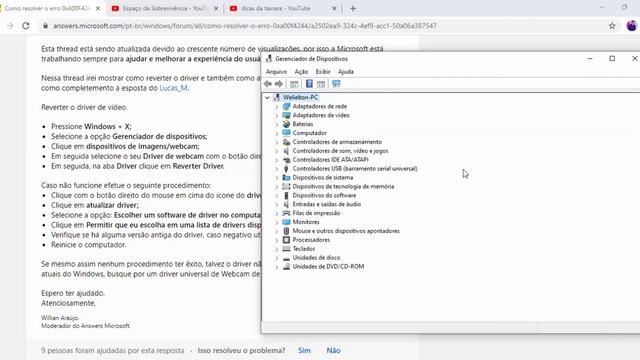The image size is (640, 360).
Task: Click the monitor icon beside Computador
Action: [286, 133]
